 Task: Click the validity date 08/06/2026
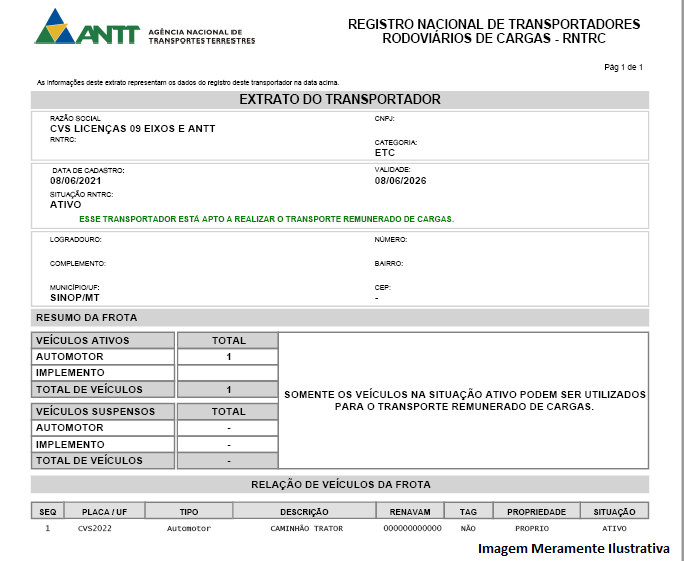click(400, 181)
